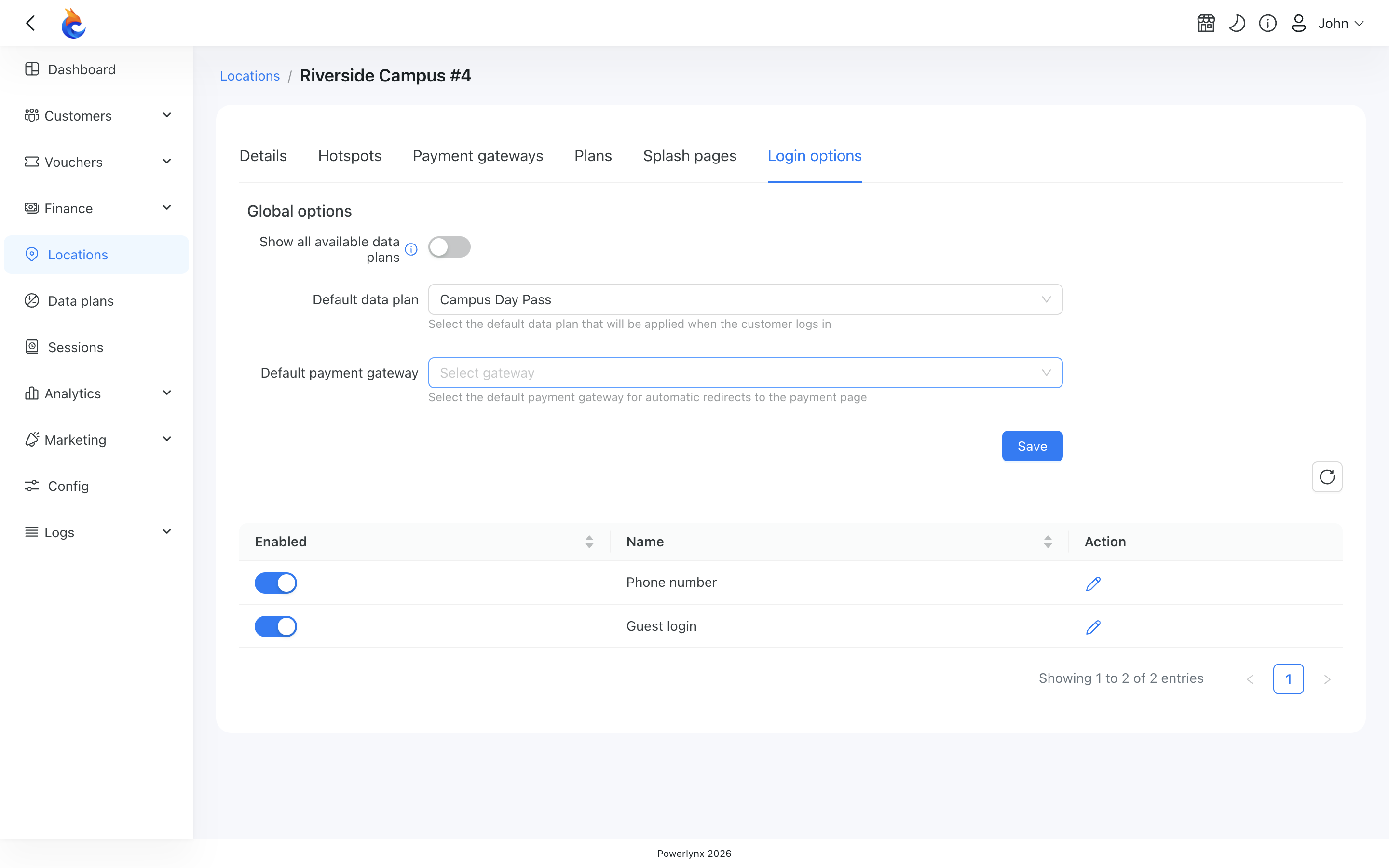Click the back arrow icon in header
This screenshot has height=868, width=1389.
click(31, 24)
